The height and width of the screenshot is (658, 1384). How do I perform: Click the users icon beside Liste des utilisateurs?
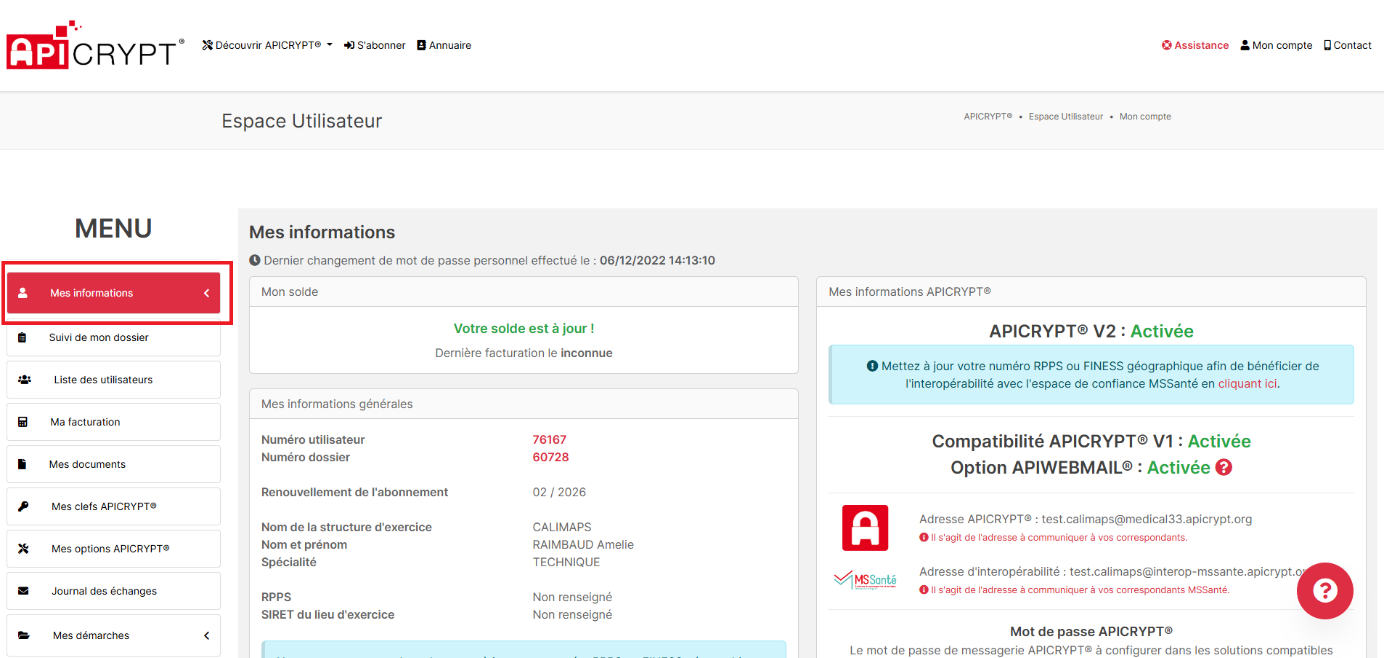tap(23, 380)
